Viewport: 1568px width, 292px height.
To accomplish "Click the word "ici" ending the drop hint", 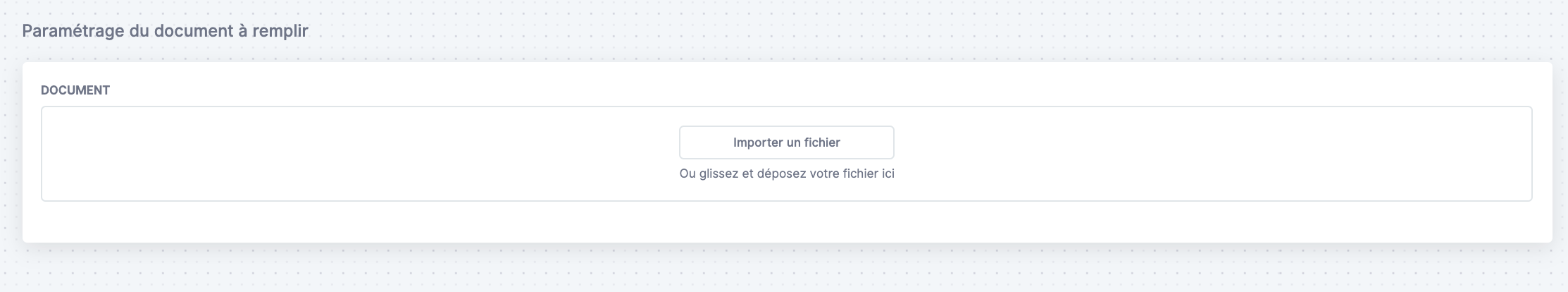I will tap(888, 174).
